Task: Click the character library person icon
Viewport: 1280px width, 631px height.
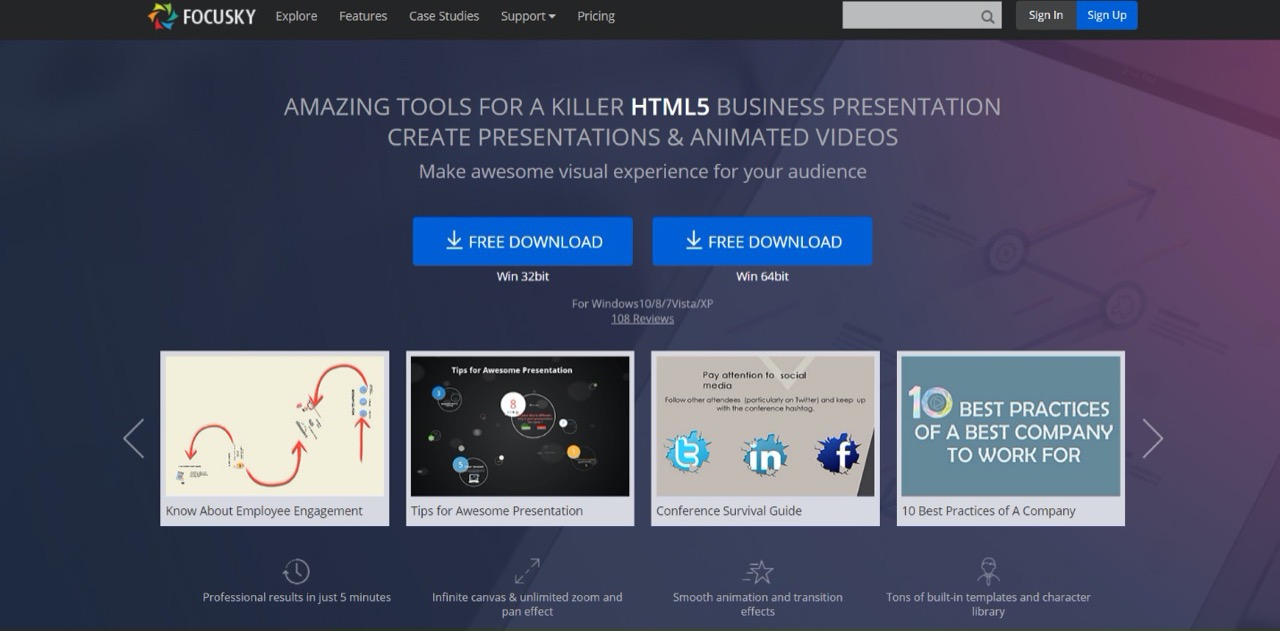Action: (x=988, y=571)
